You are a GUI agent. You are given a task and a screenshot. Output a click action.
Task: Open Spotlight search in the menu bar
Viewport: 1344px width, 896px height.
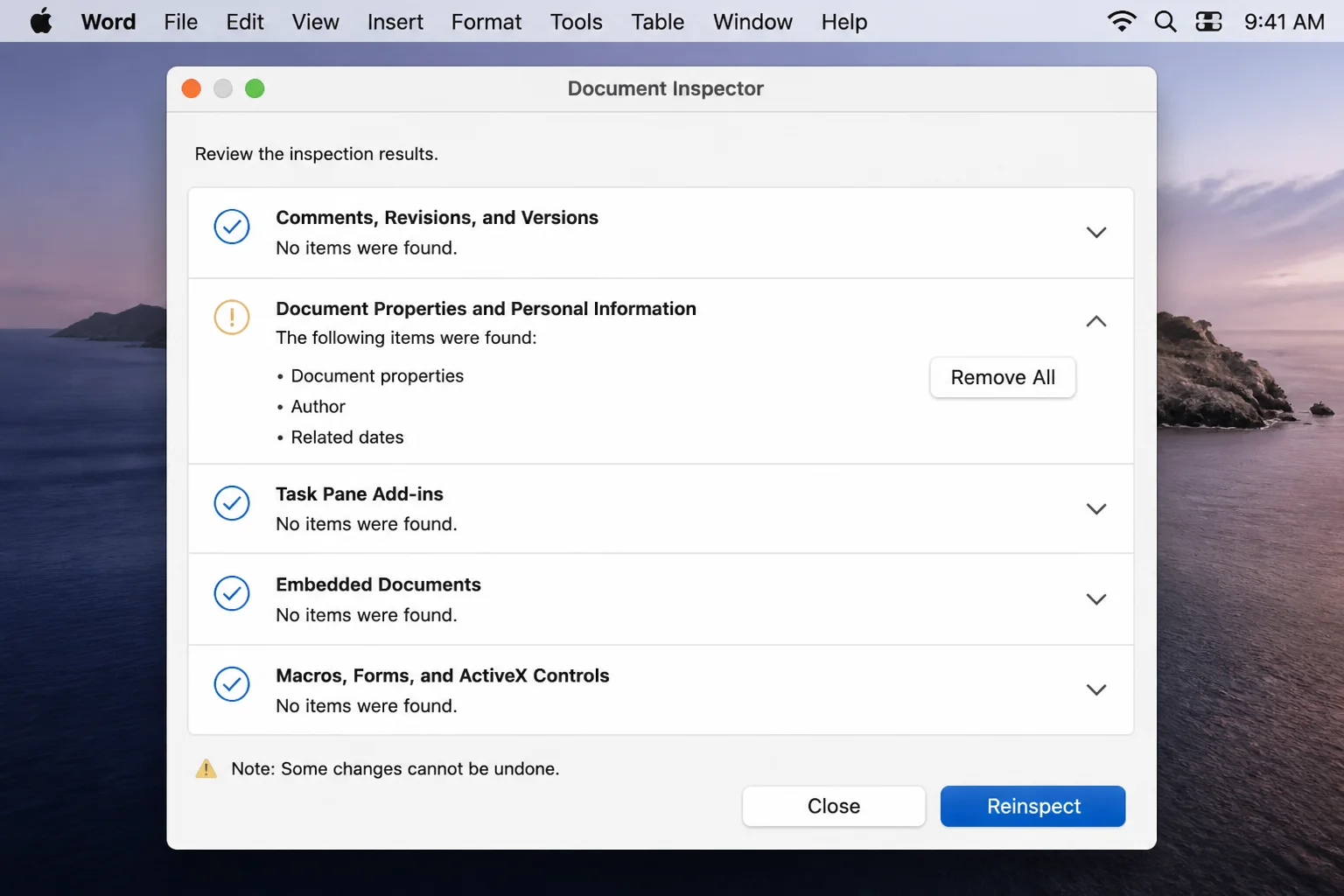point(1165,21)
